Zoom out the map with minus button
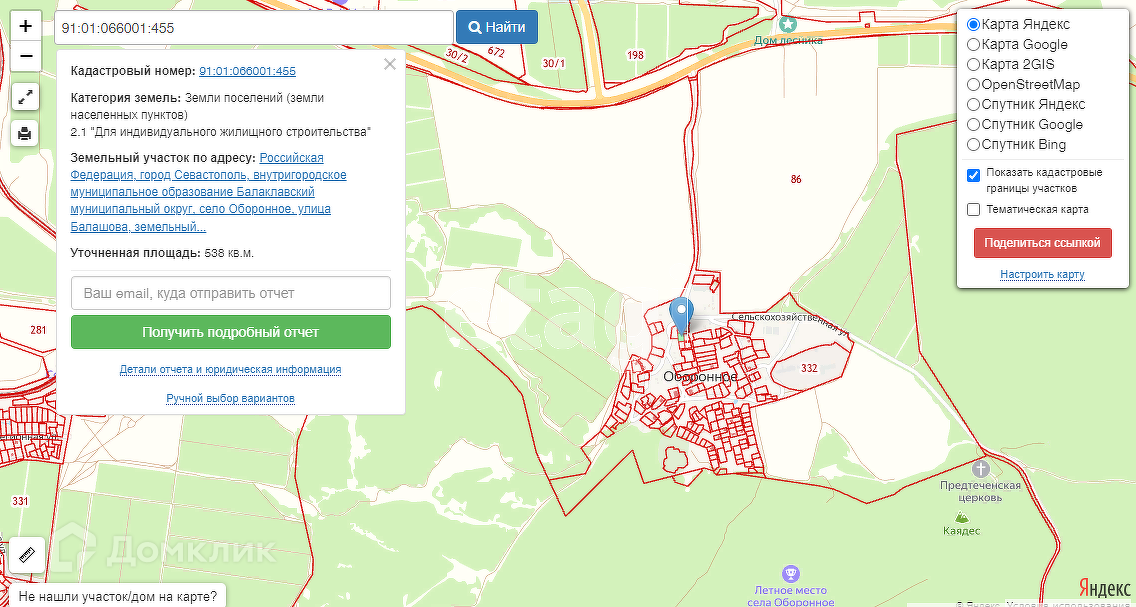Viewport: 1136px width, 607px height. tap(25, 56)
